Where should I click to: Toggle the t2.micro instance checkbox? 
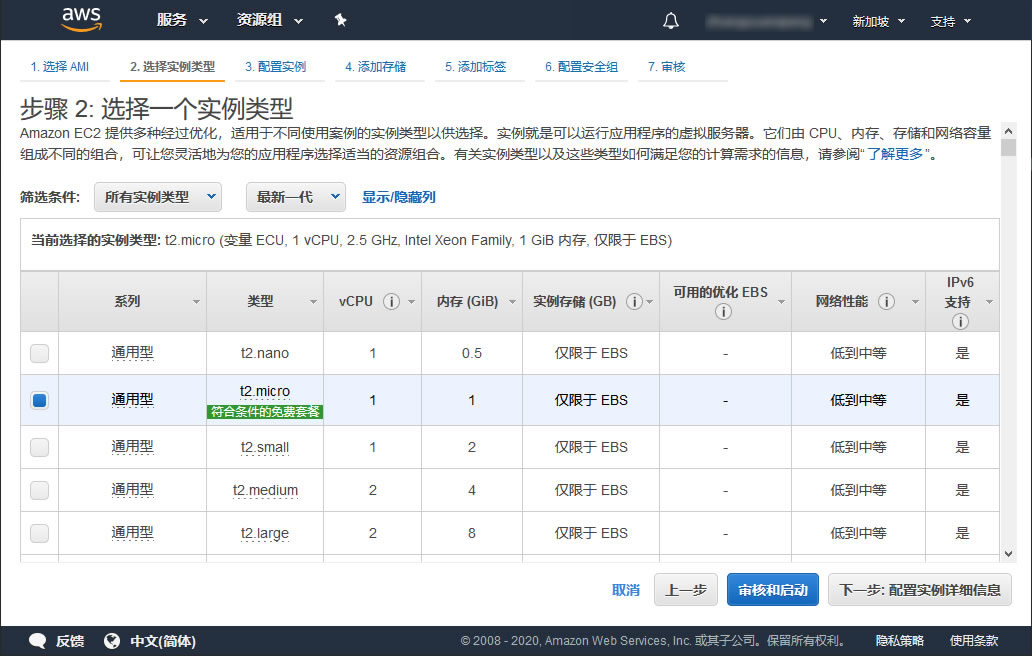39,400
